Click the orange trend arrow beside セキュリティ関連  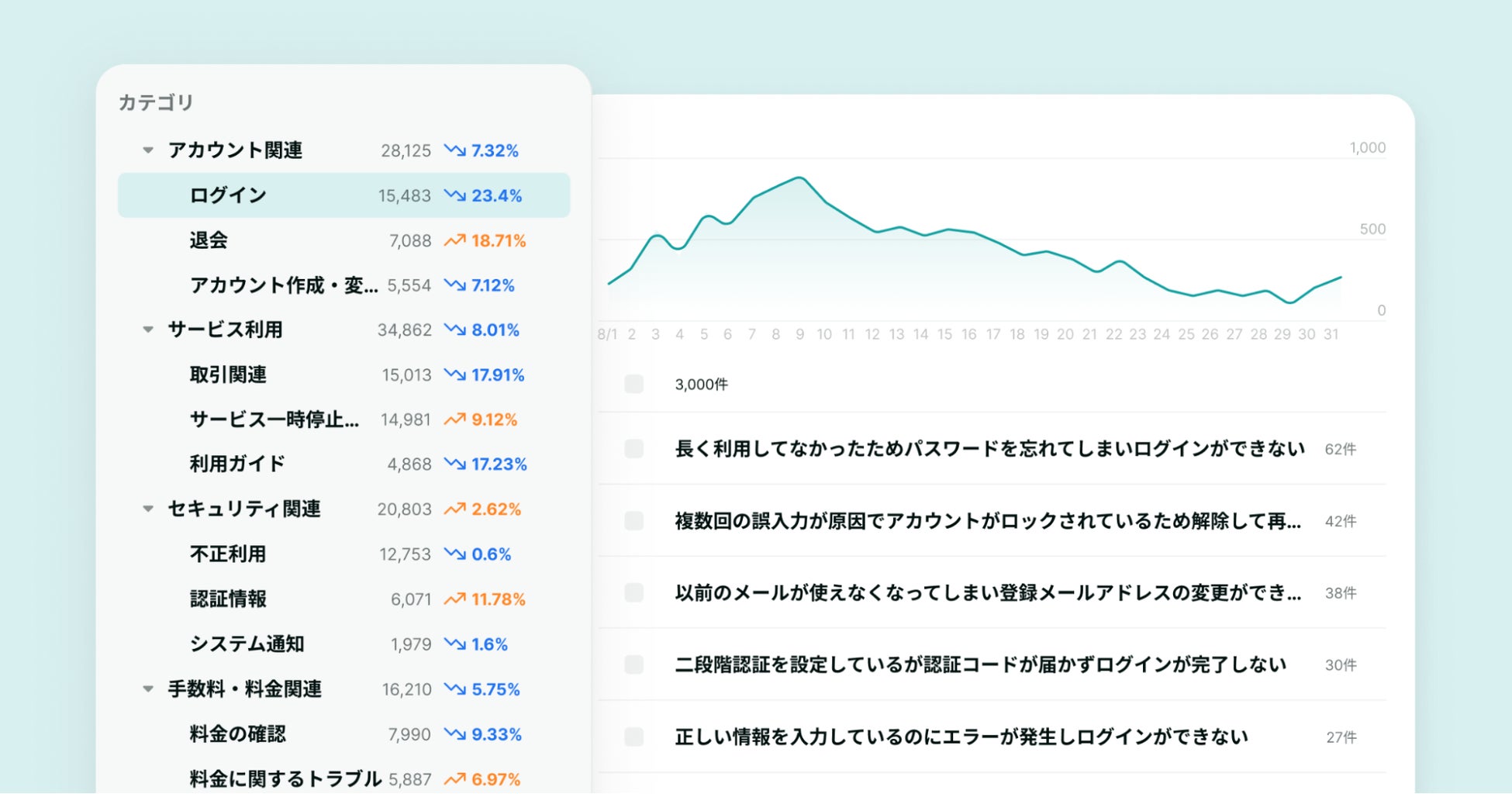pyautogui.click(x=454, y=509)
